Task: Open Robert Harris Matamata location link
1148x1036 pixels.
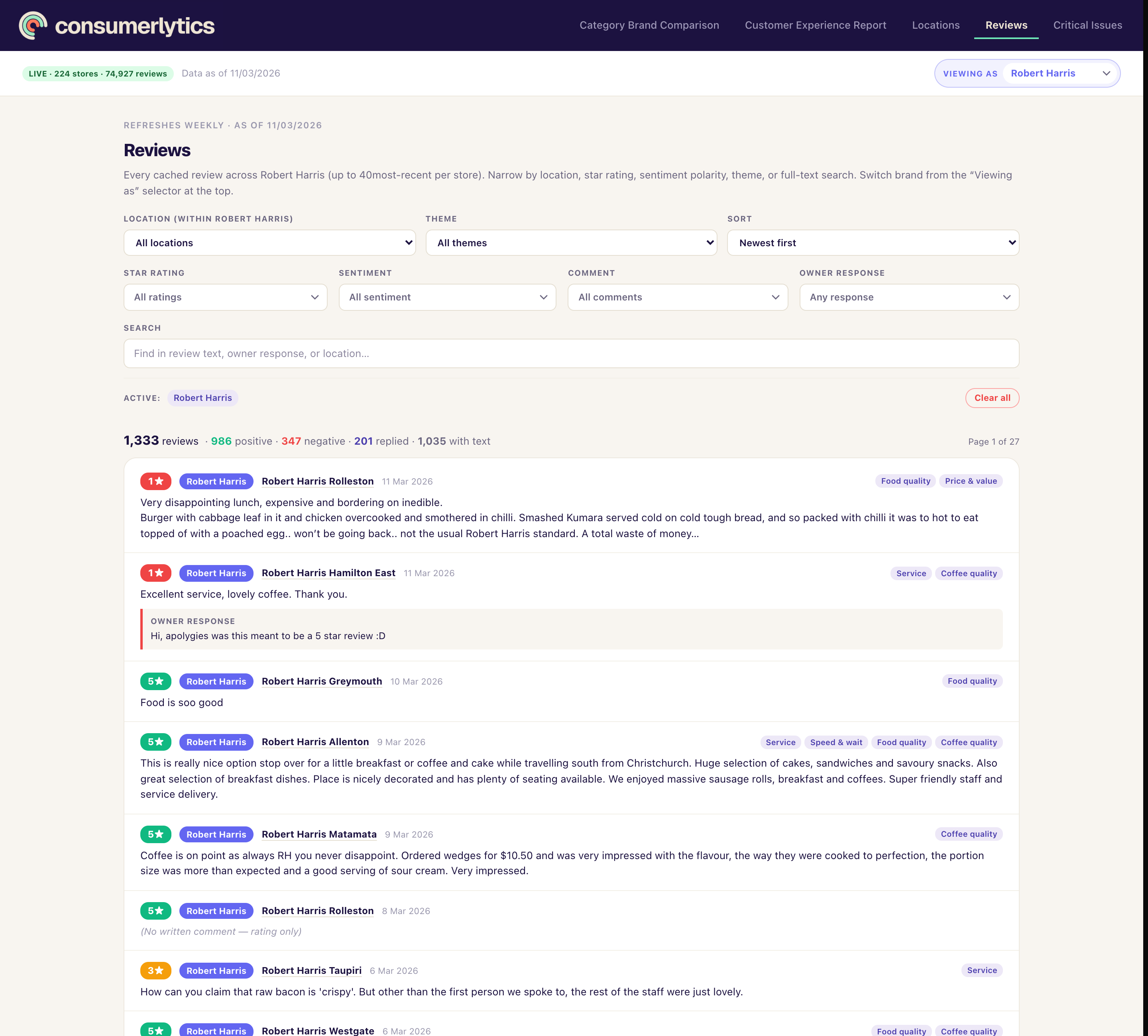Action: [319, 834]
